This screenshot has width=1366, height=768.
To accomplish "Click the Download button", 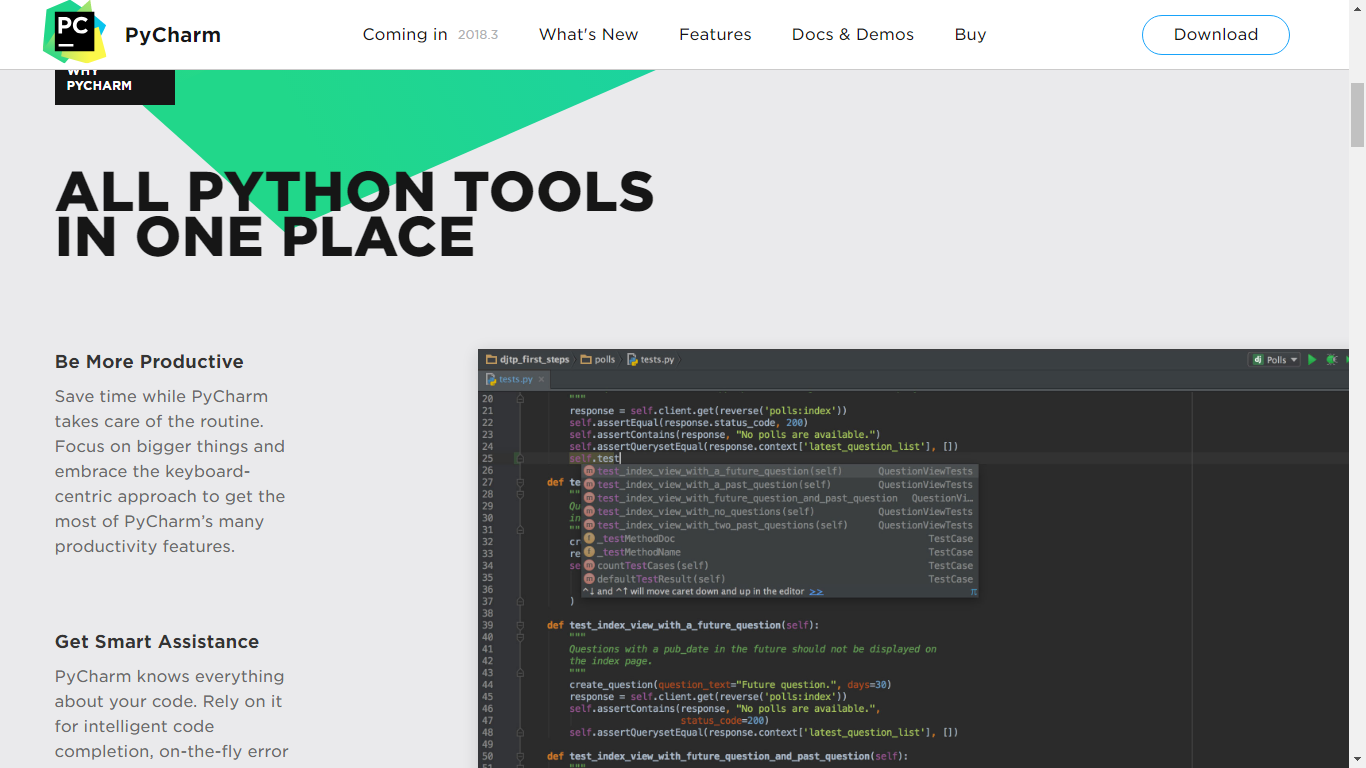I will (1215, 35).
